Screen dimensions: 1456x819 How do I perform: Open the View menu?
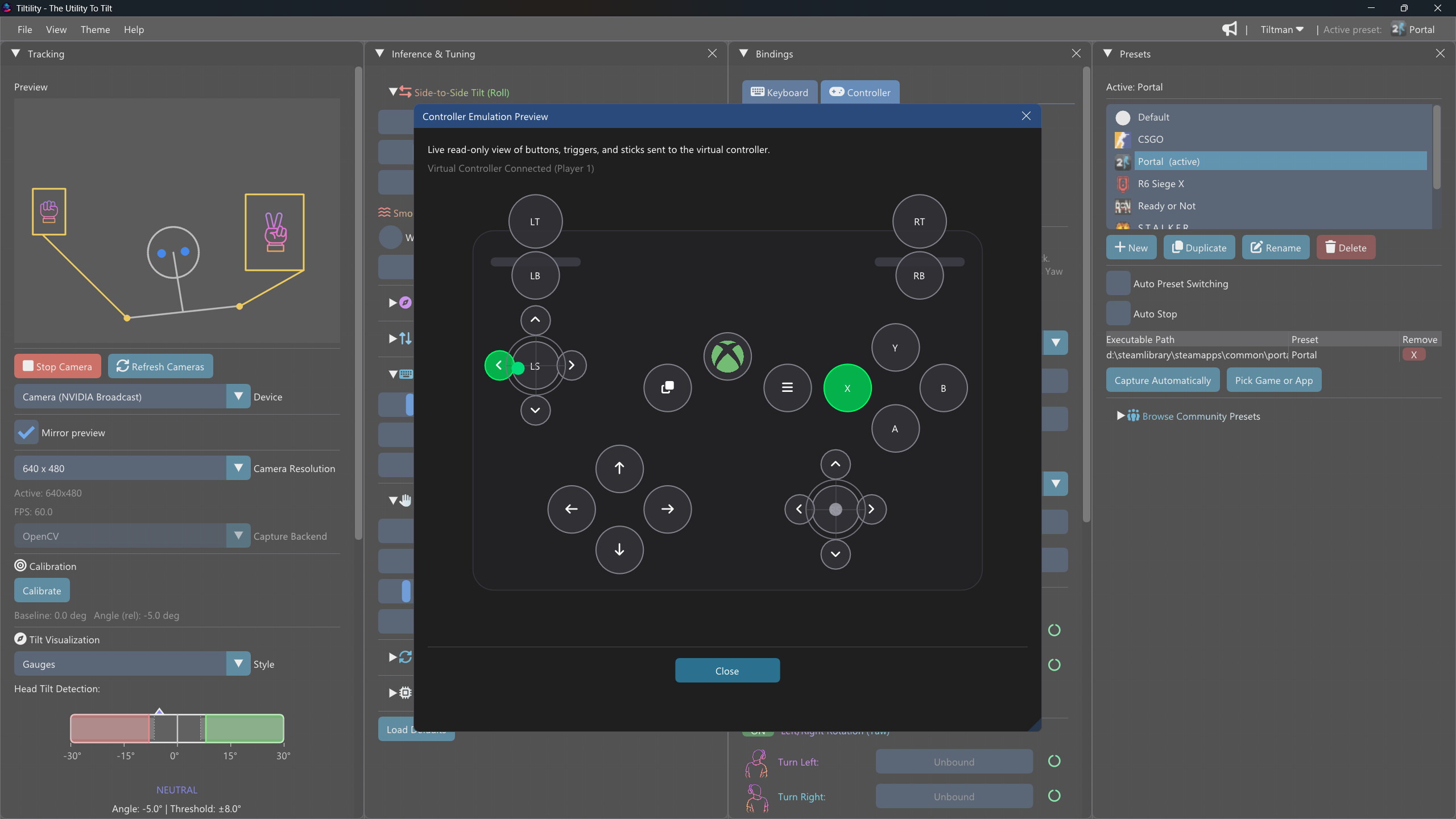56,30
